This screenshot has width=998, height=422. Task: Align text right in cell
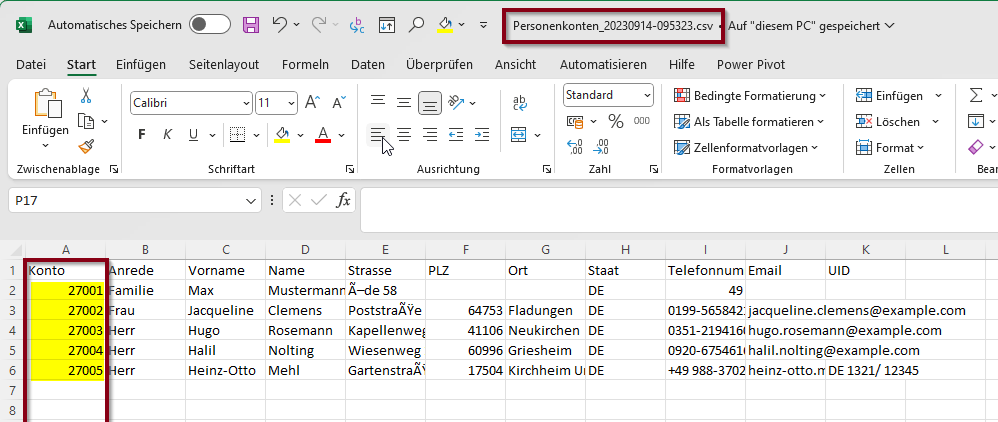pos(430,134)
